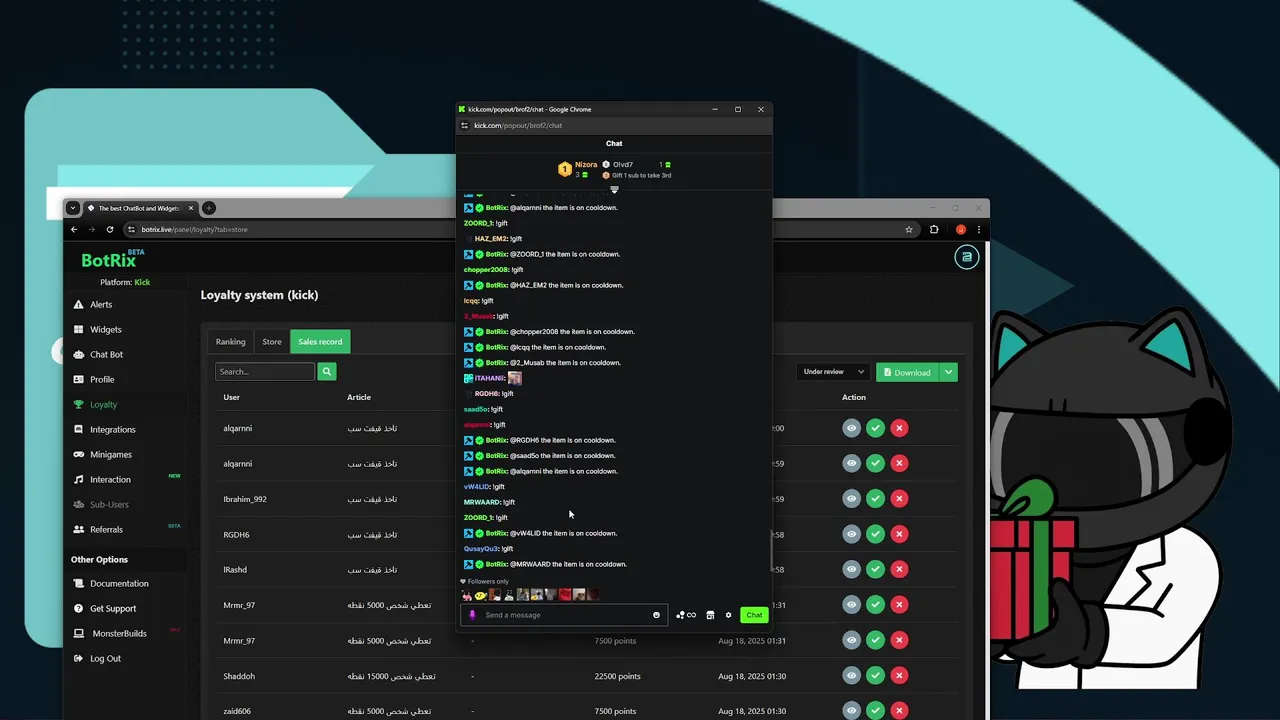Click the BotRix logo

pos(112,259)
